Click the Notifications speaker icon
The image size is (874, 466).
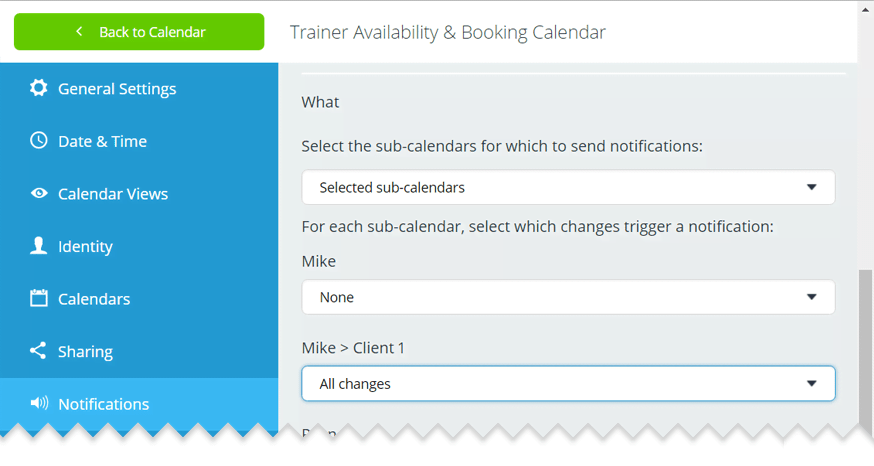(x=39, y=403)
